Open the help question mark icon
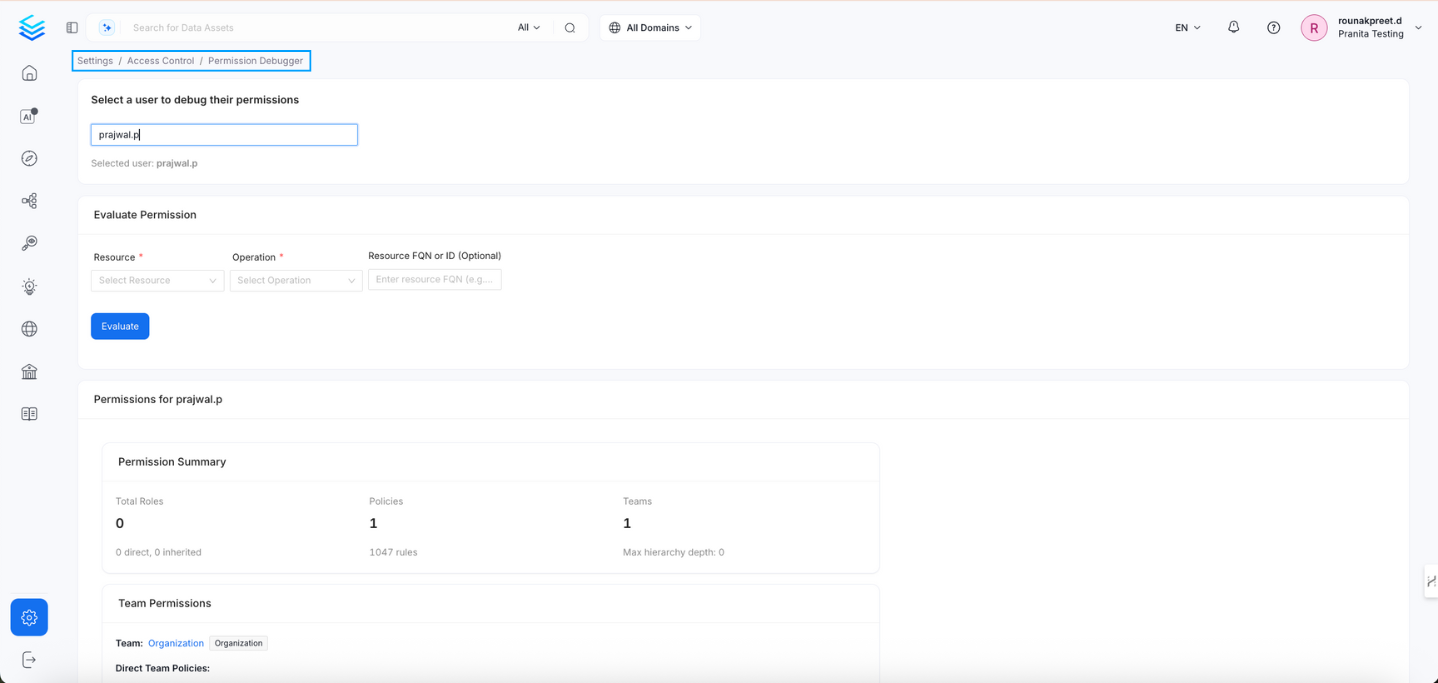Screen dimensions: 1438x683 click(1273, 27)
